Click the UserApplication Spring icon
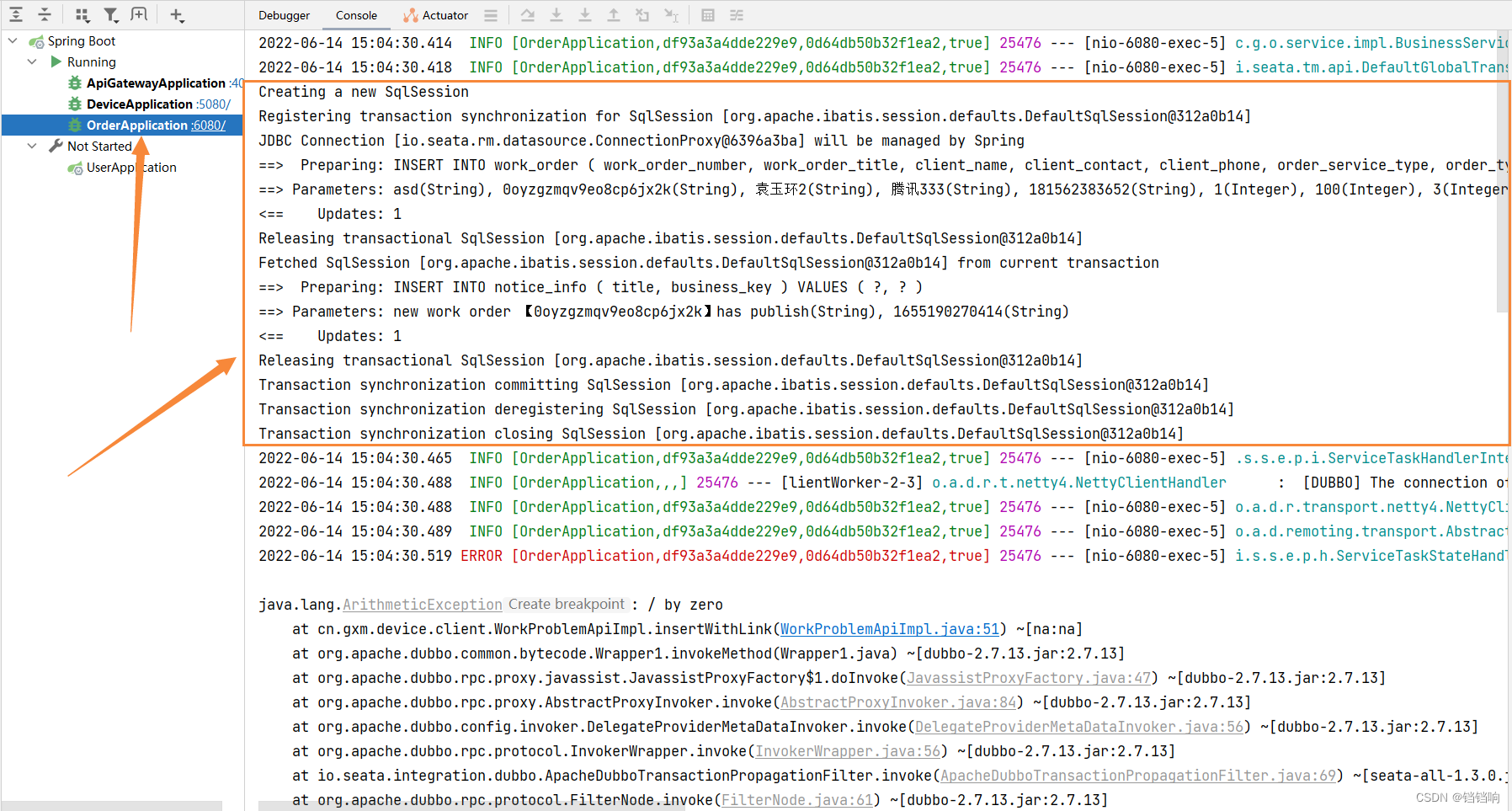This screenshot has width=1512, height=811. click(x=75, y=167)
